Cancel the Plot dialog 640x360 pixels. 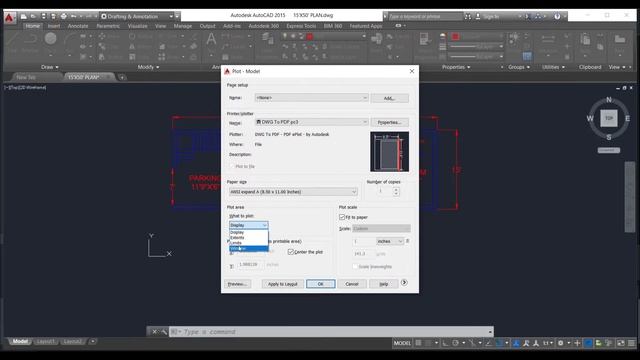point(352,284)
